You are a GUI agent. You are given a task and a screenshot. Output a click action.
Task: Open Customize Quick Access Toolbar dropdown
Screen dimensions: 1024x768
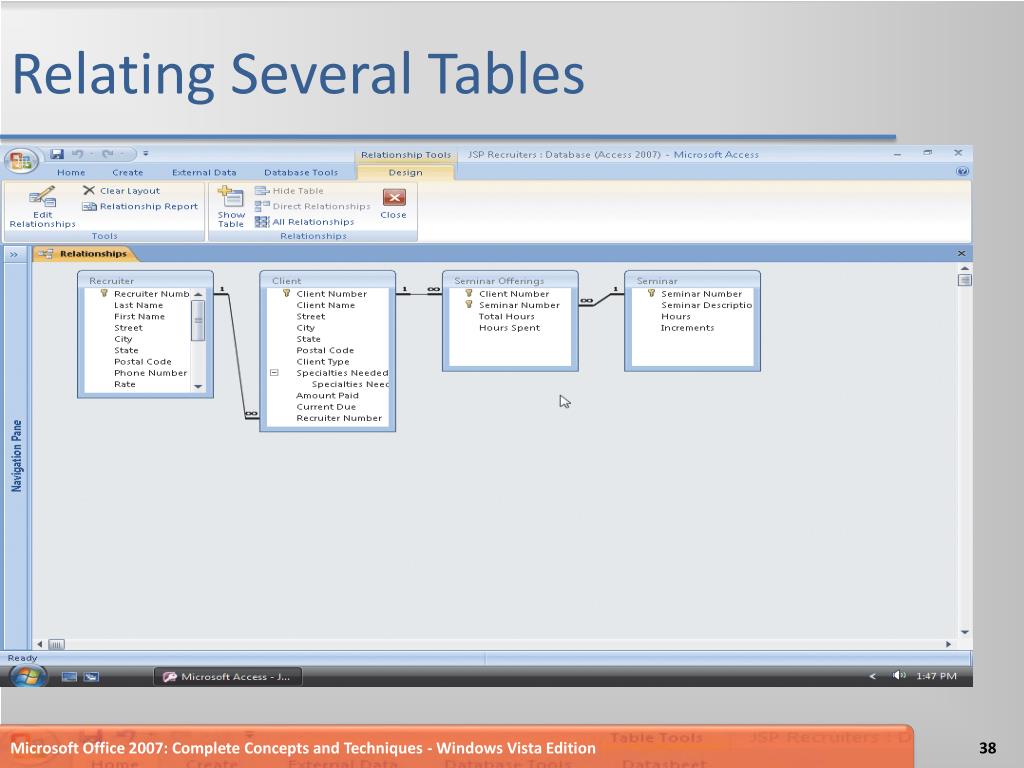tap(146, 154)
